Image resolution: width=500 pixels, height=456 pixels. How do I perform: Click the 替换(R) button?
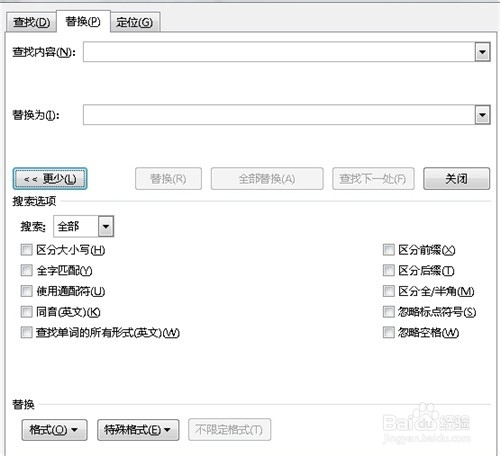point(168,179)
